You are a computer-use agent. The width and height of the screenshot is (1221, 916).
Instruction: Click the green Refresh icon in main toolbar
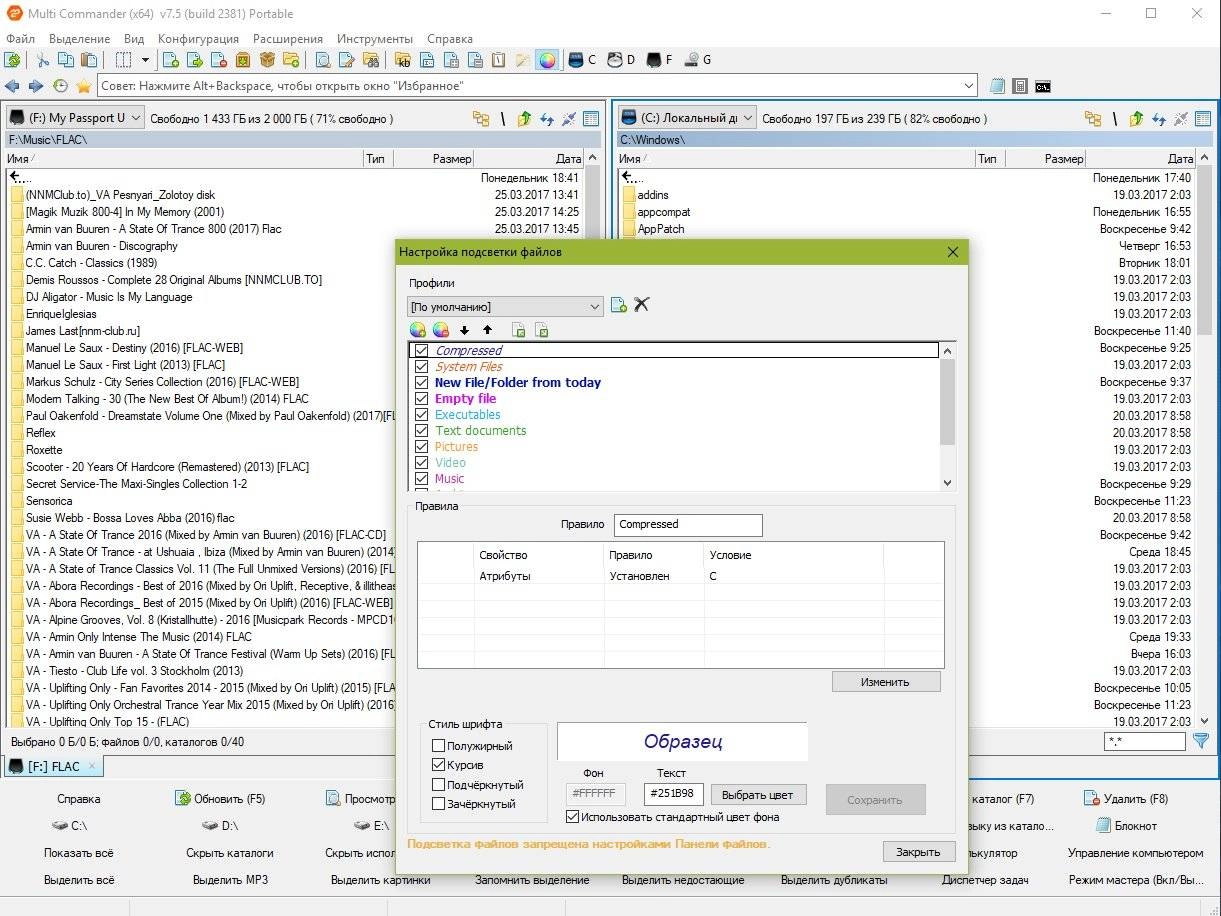tap(13, 60)
